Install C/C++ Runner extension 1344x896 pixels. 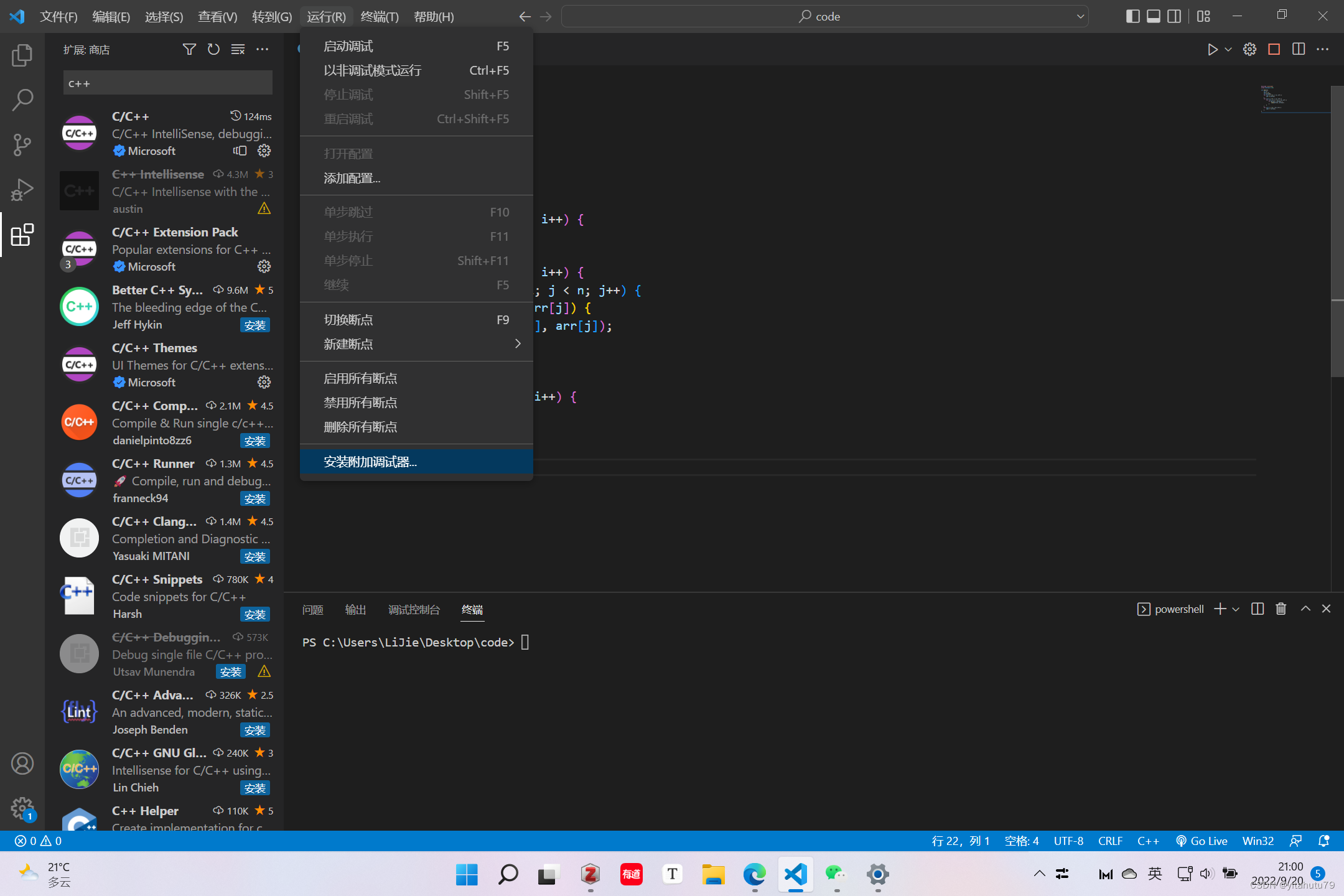click(255, 498)
